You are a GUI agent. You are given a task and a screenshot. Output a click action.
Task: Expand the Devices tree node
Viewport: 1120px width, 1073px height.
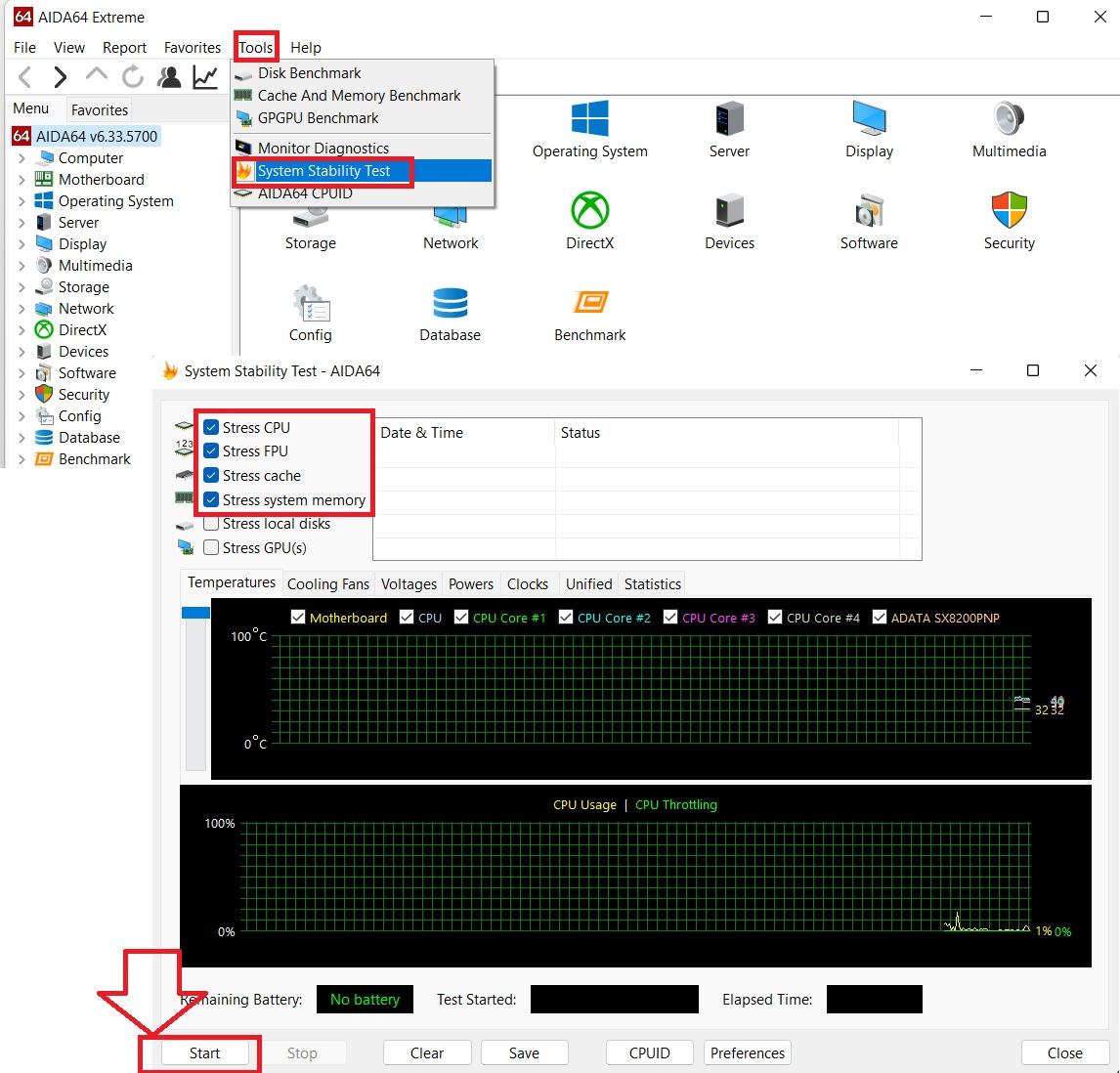click(22, 352)
